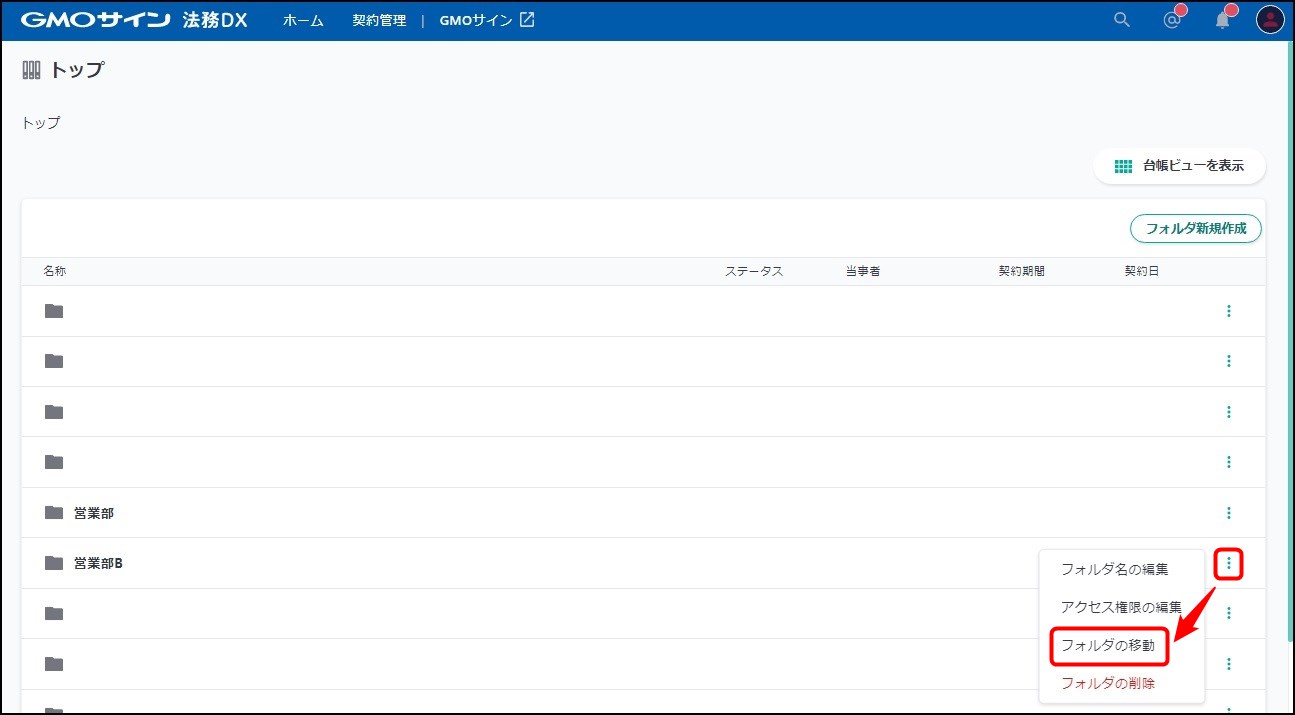This screenshot has width=1295, height=715.
Task: Click the binder icon beside トップ heading
Action: 32,70
